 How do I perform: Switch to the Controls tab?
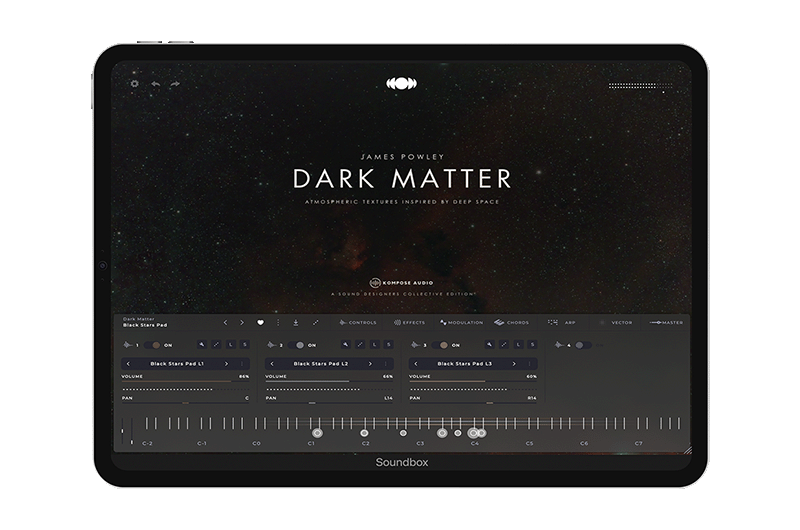click(x=358, y=322)
